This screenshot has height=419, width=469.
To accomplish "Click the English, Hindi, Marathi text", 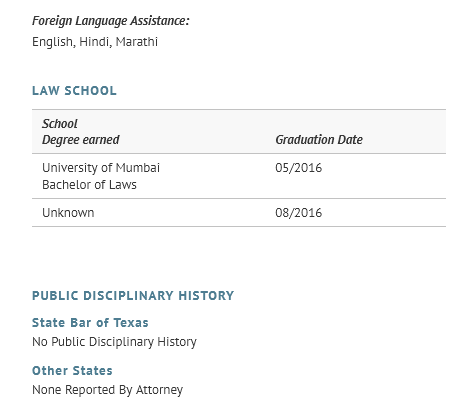I will click(x=95, y=42).
